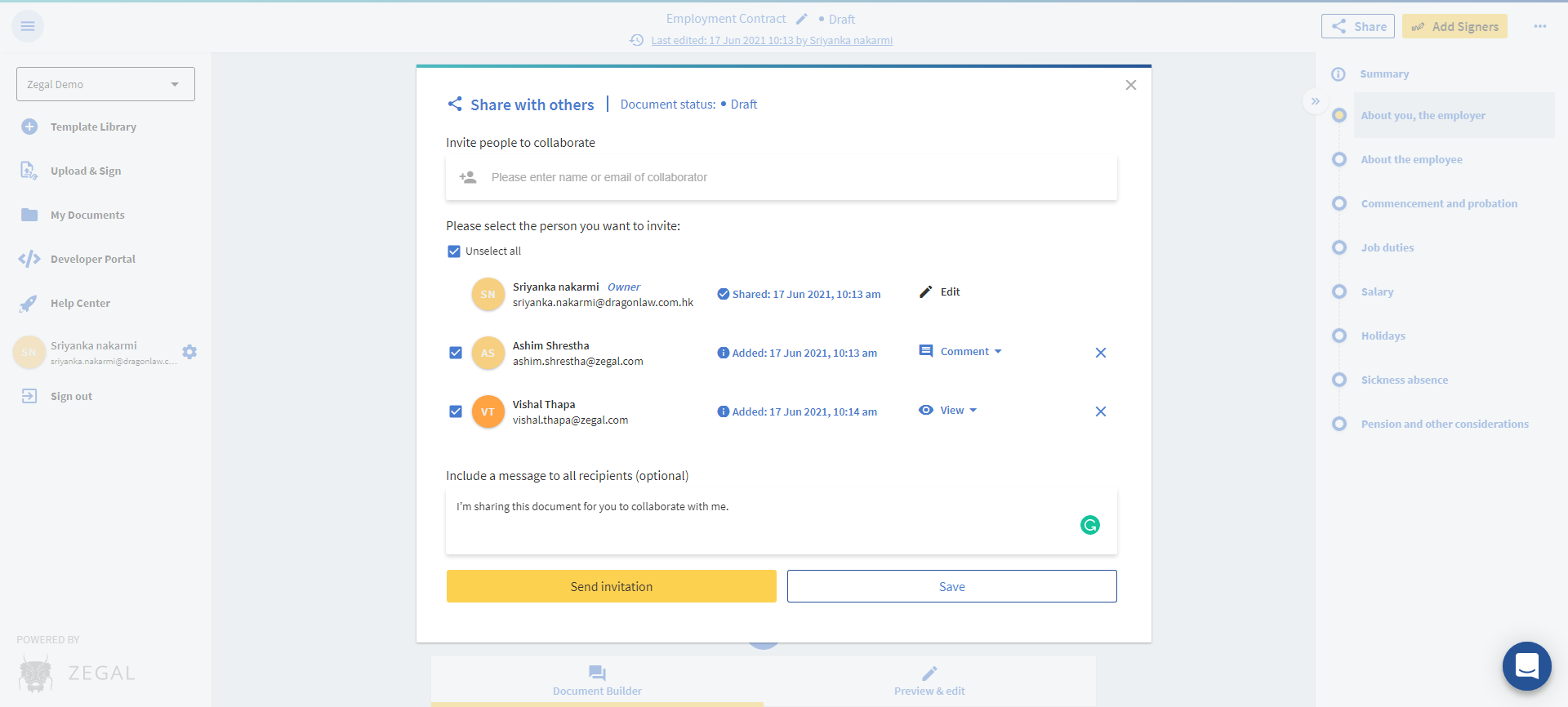Open the Last edited history link
The image size is (1568, 707).
(x=772, y=40)
